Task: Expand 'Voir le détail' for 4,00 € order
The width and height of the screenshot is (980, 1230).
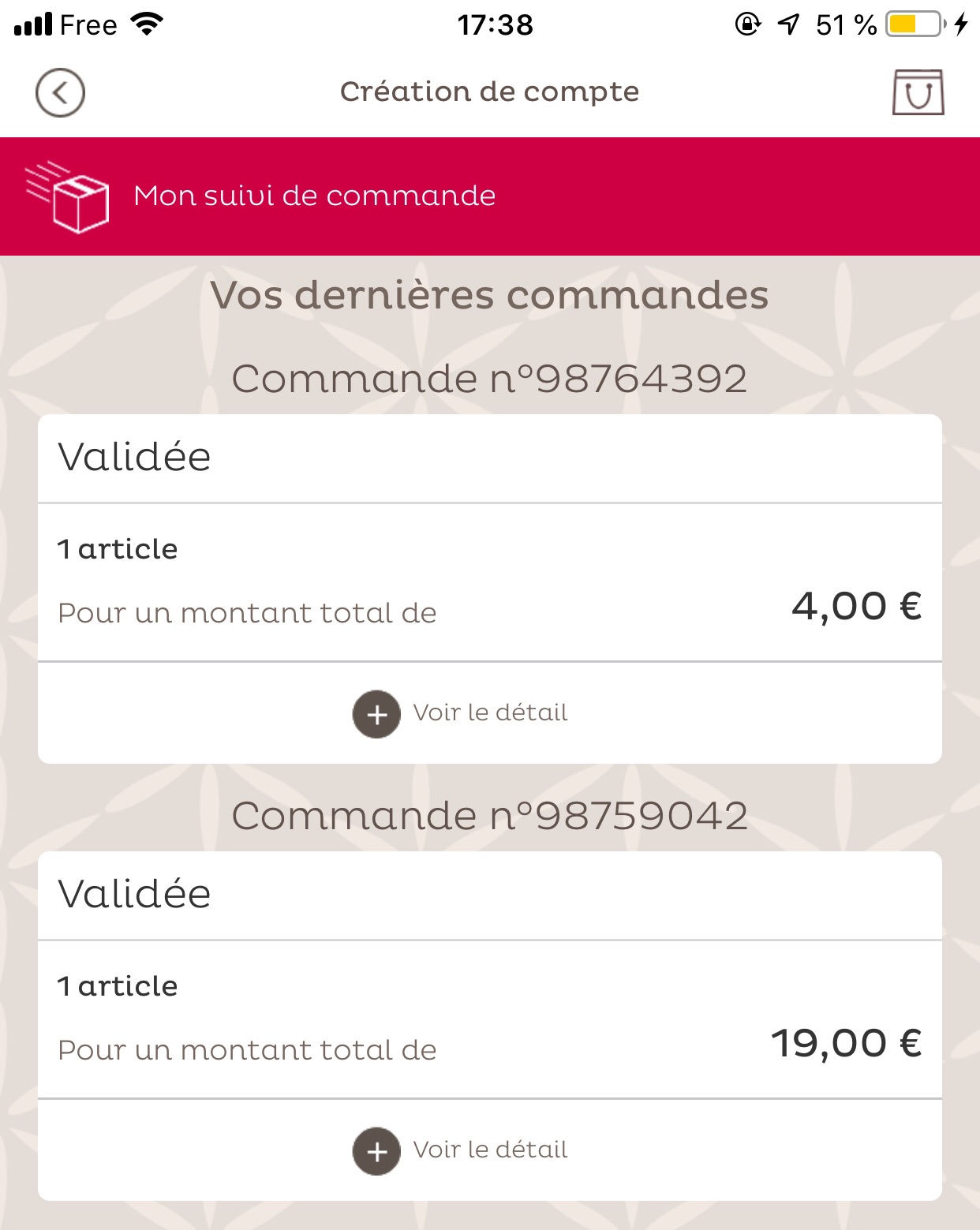Action: 490,712
